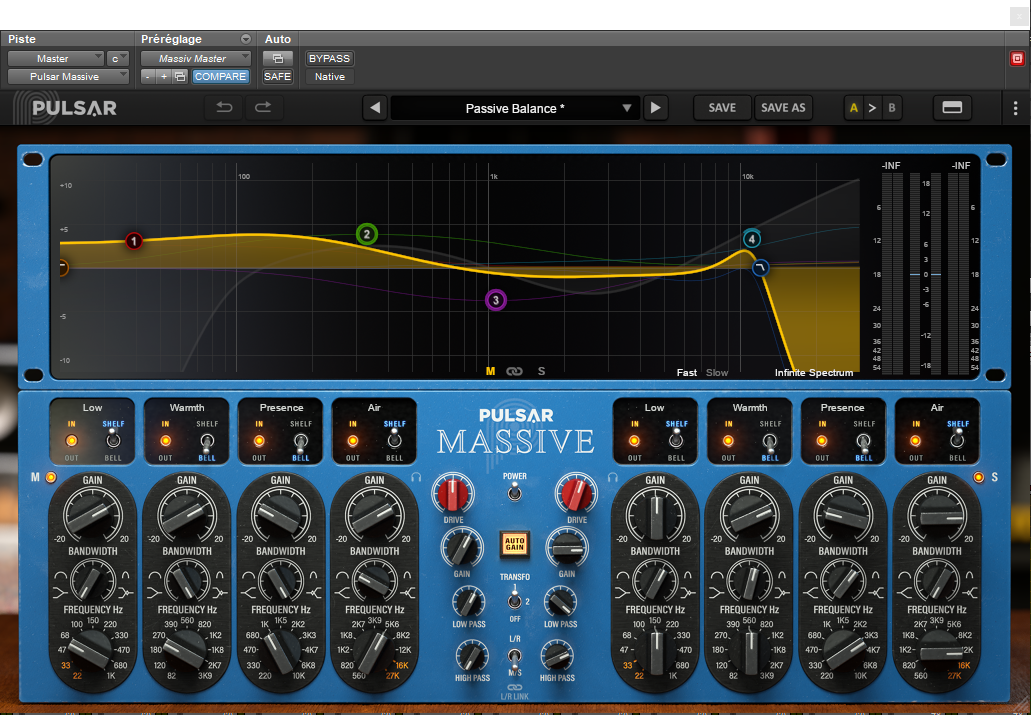Click the left Warmth BANDWIDTH knob

tap(187, 581)
